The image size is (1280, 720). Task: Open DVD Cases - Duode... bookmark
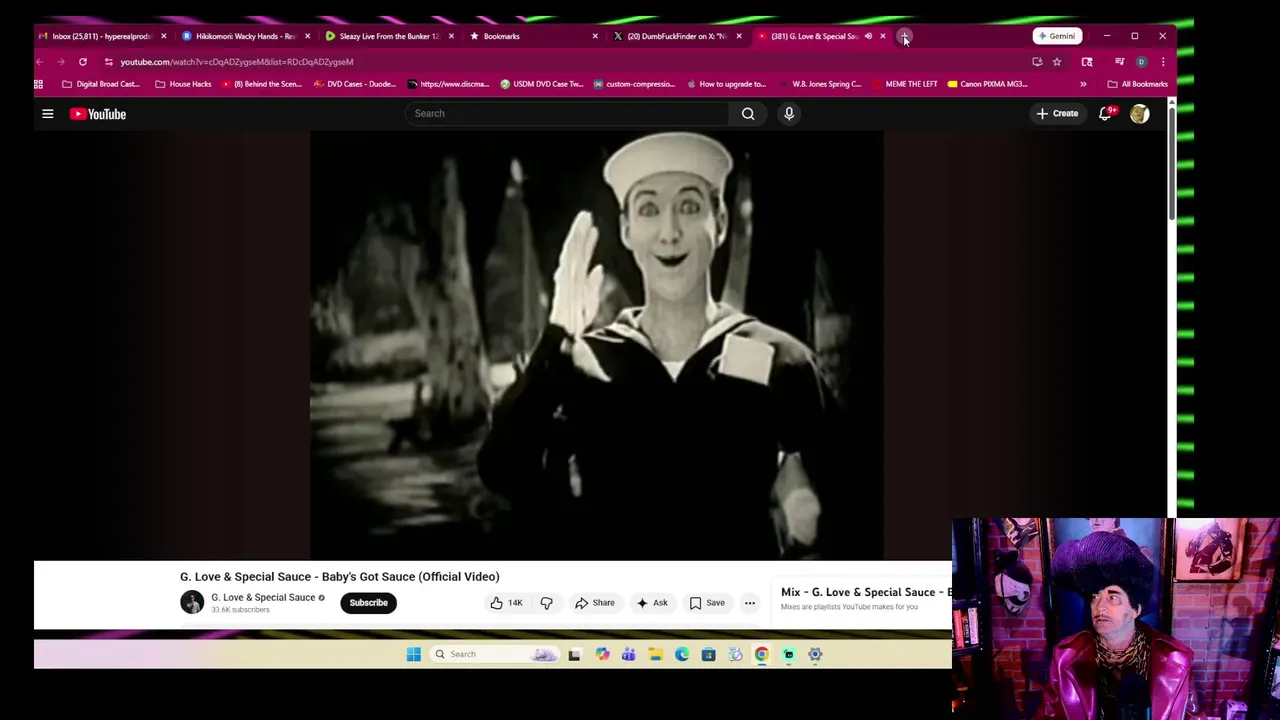click(x=355, y=84)
